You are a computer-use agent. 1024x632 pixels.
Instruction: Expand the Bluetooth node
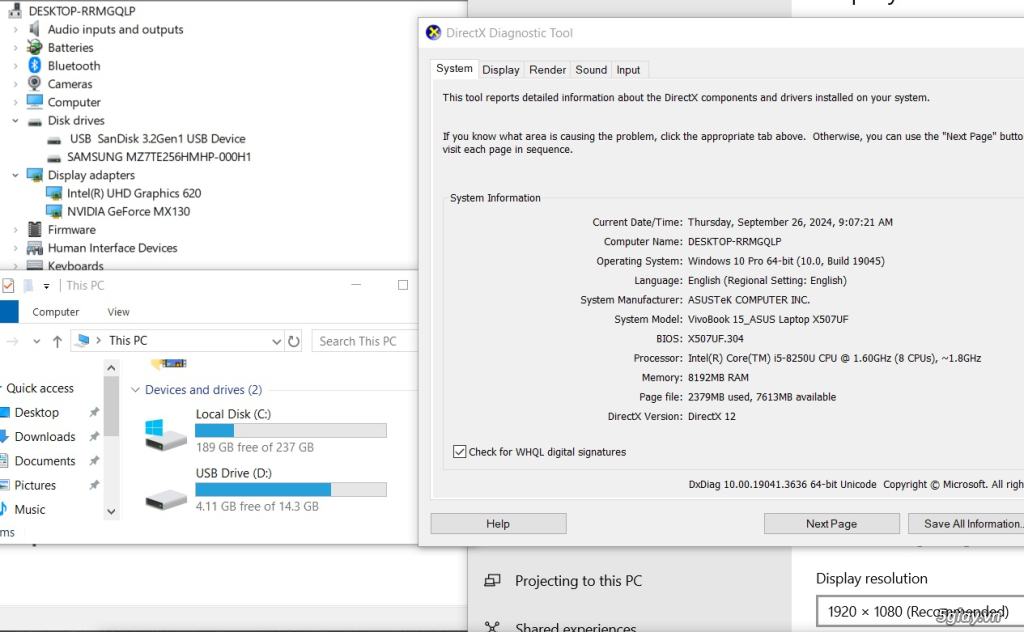tap(16, 66)
